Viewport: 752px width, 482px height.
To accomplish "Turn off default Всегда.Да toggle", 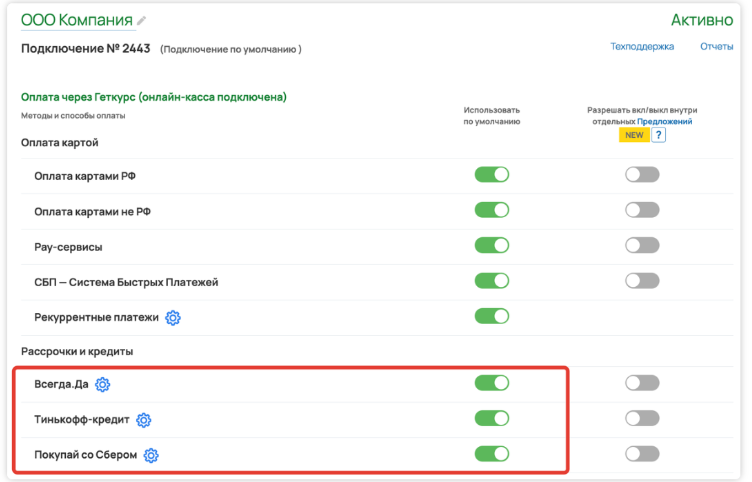I will 492,383.
